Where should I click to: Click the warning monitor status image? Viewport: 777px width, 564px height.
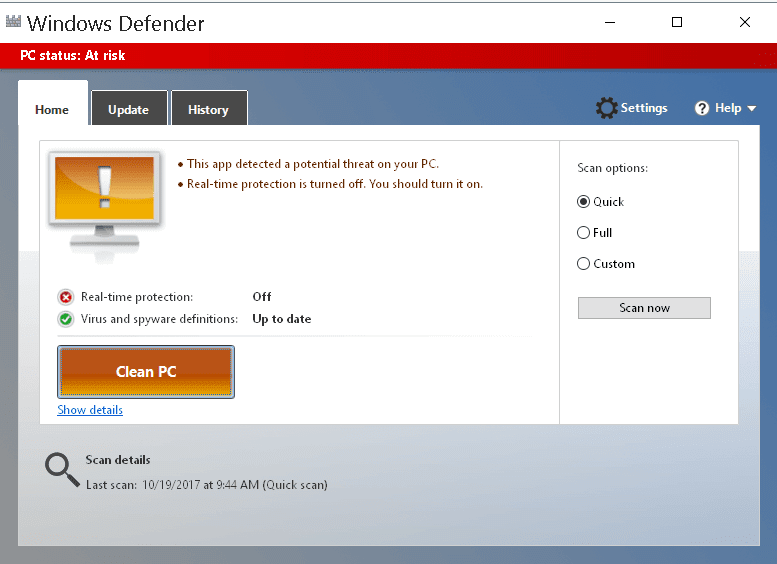coord(105,206)
